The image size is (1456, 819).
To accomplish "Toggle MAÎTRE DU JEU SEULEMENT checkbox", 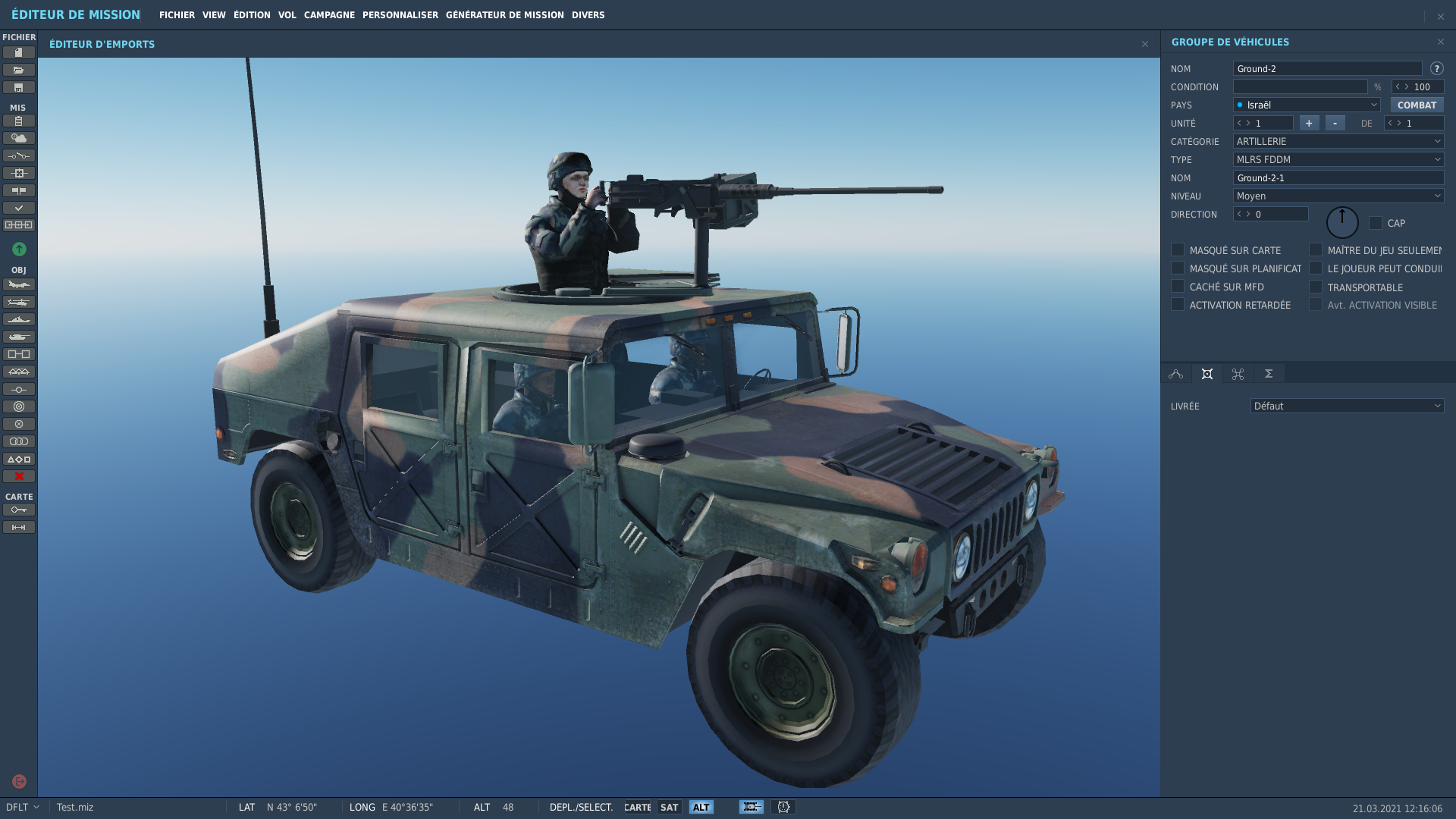I will (1316, 249).
